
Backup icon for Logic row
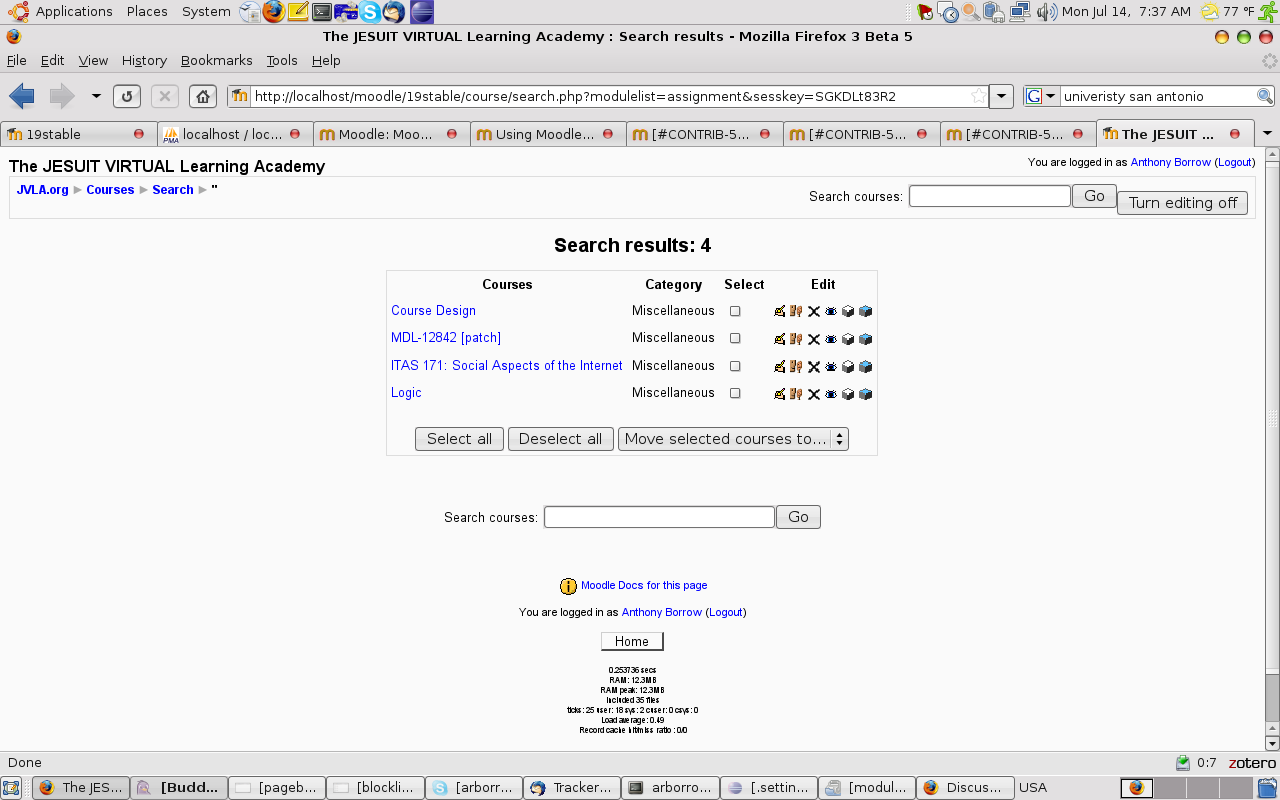click(x=848, y=394)
